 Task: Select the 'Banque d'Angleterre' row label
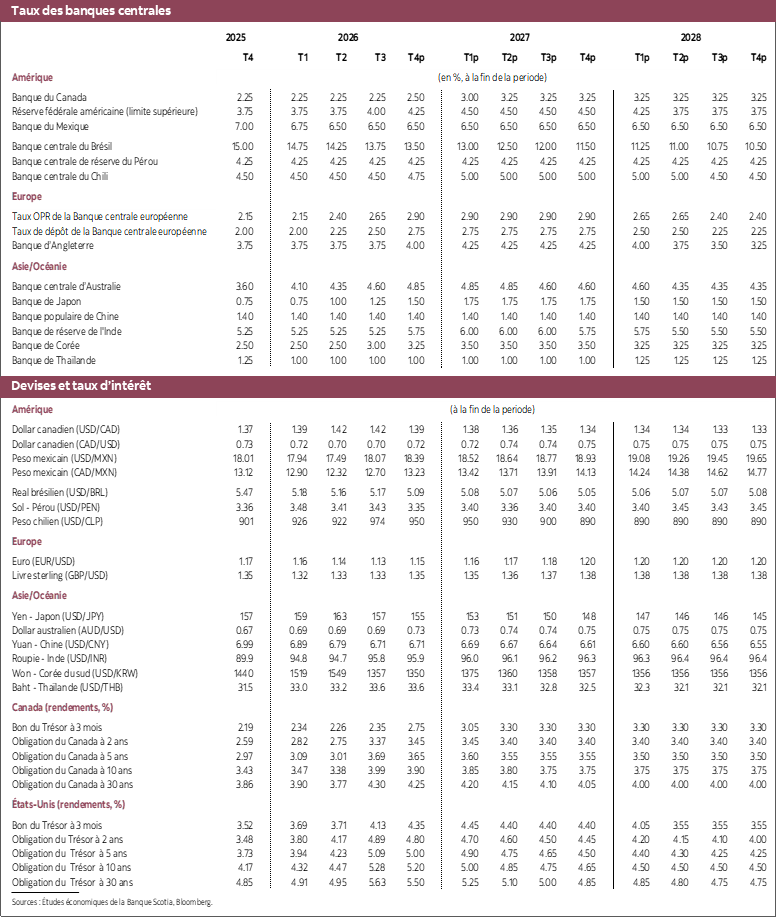(x=53, y=245)
